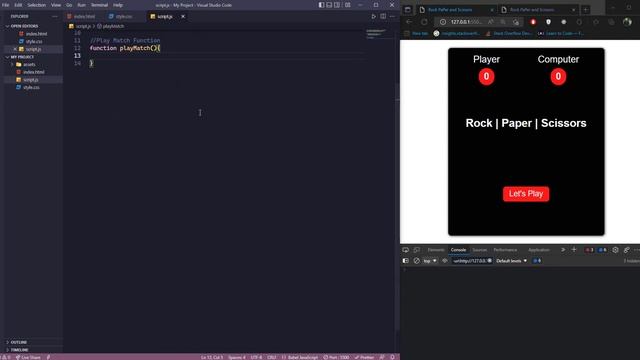
Task: Click the Port status bar item
Action: point(336,357)
